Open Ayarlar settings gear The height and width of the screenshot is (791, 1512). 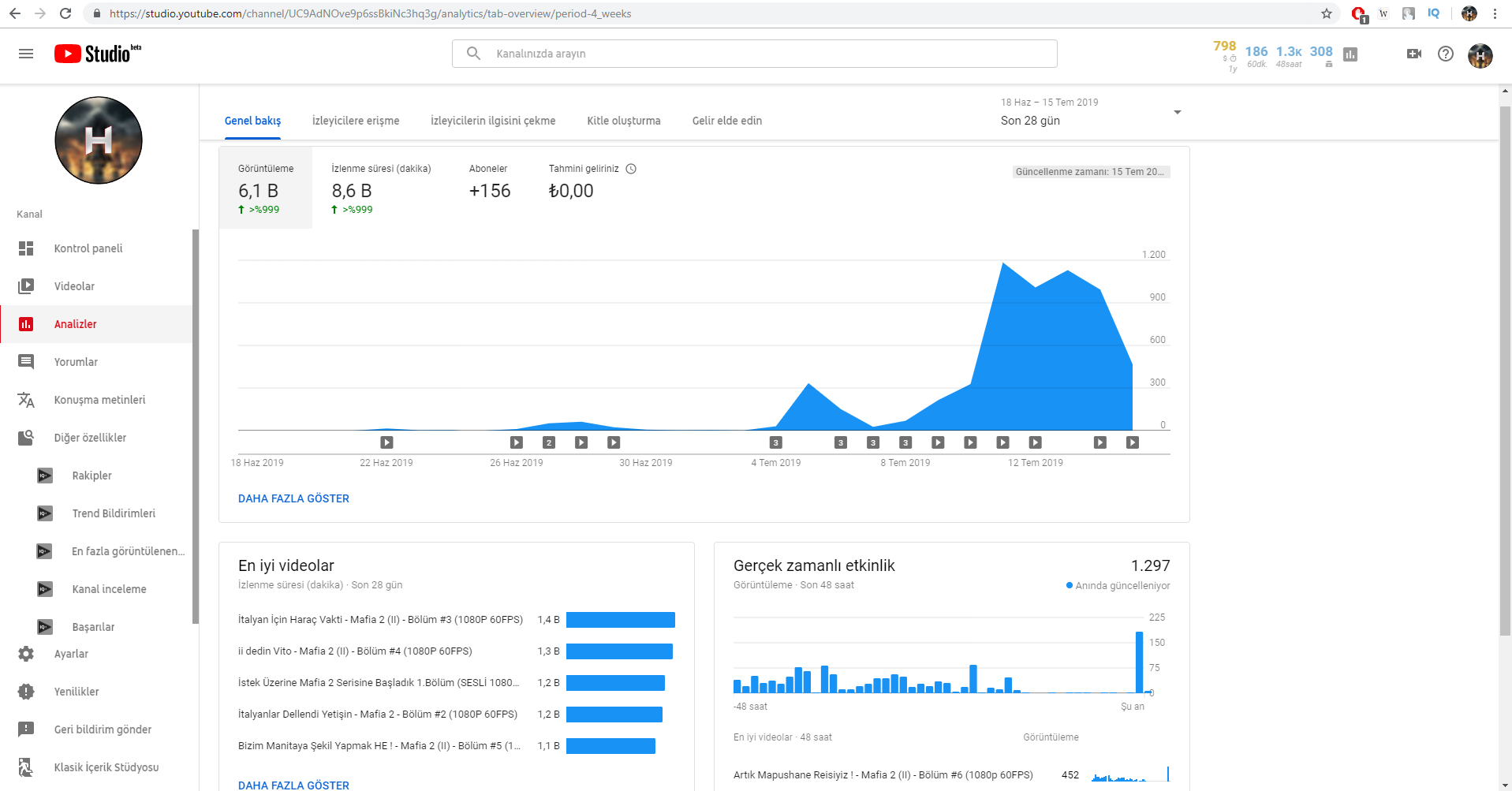click(26, 654)
